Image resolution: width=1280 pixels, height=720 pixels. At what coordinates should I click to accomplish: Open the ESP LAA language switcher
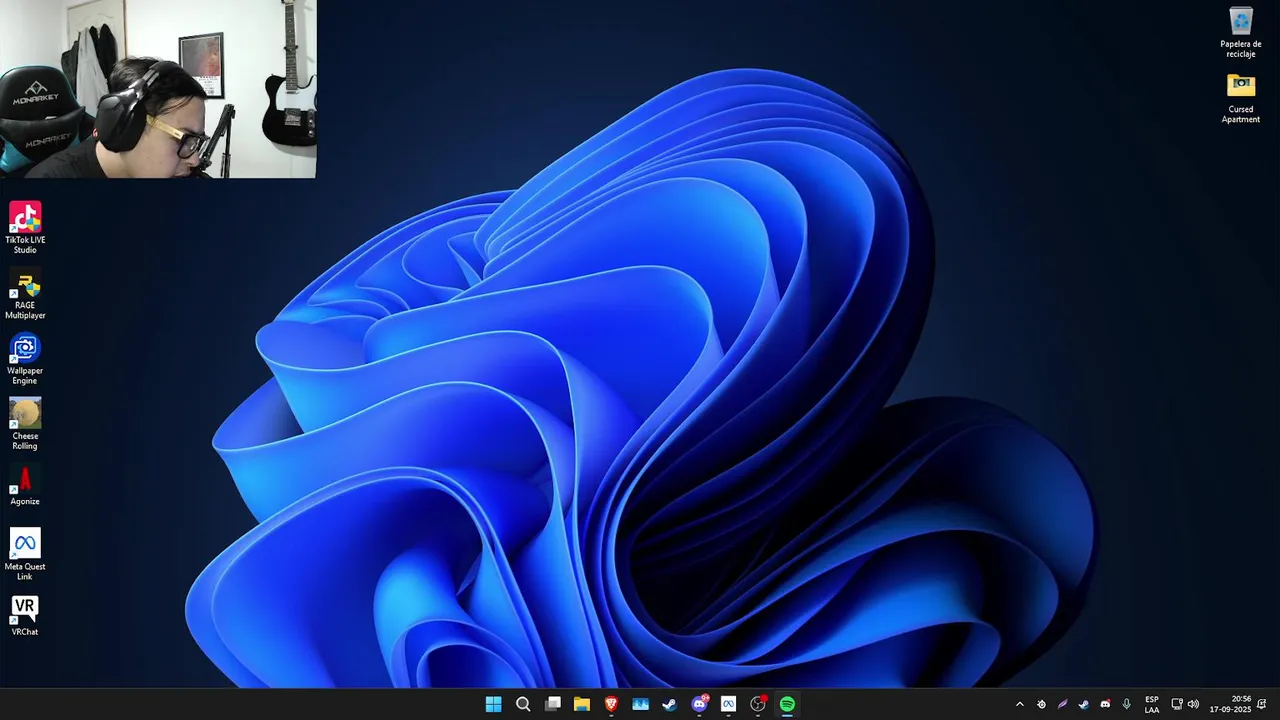(x=1152, y=704)
